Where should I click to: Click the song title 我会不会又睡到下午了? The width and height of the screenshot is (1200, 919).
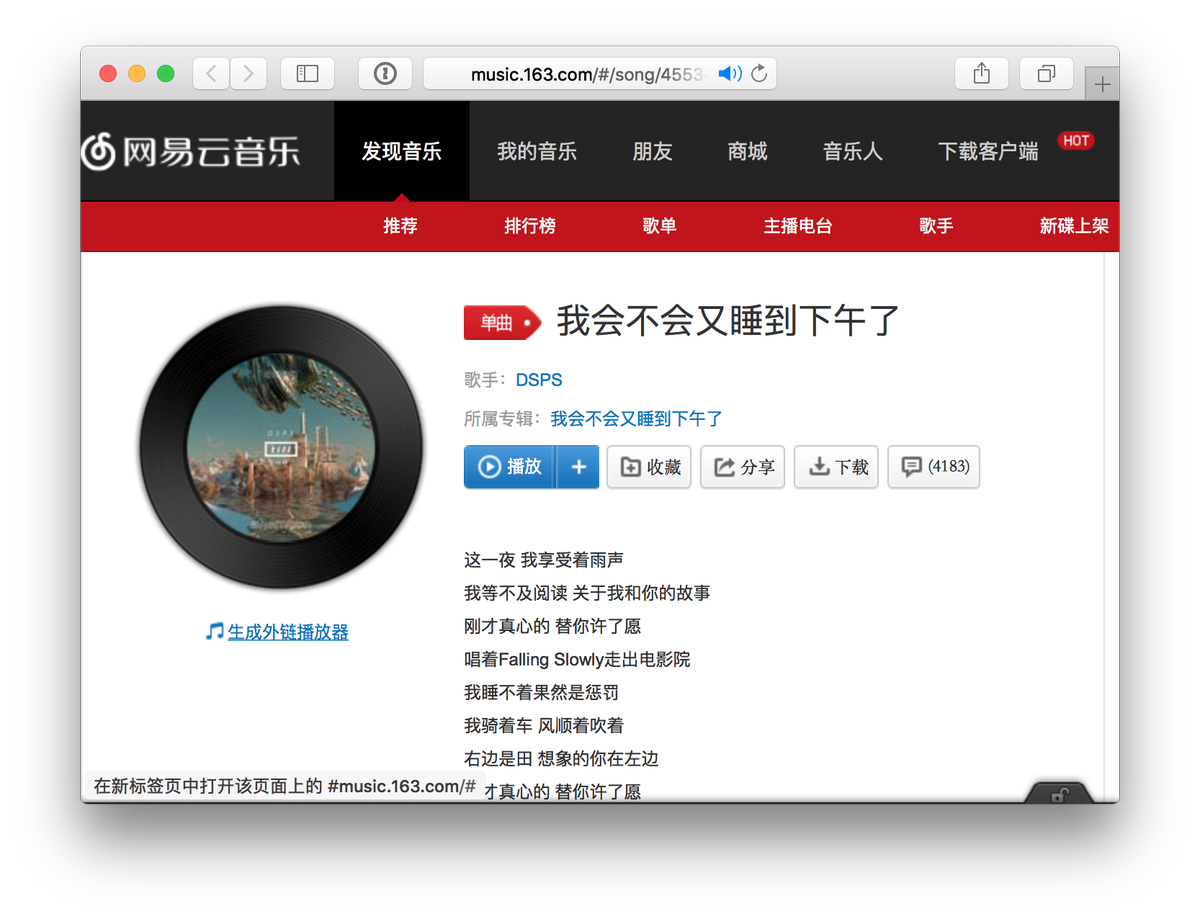pyautogui.click(x=729, y=321)
